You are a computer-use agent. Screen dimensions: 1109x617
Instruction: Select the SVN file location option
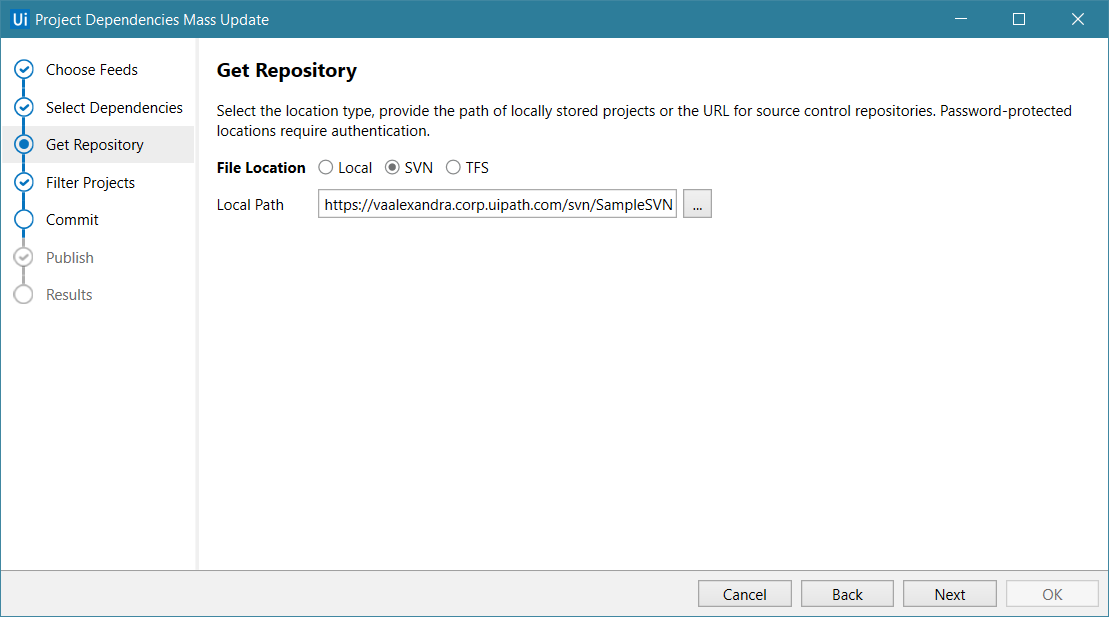click(409, 168)
